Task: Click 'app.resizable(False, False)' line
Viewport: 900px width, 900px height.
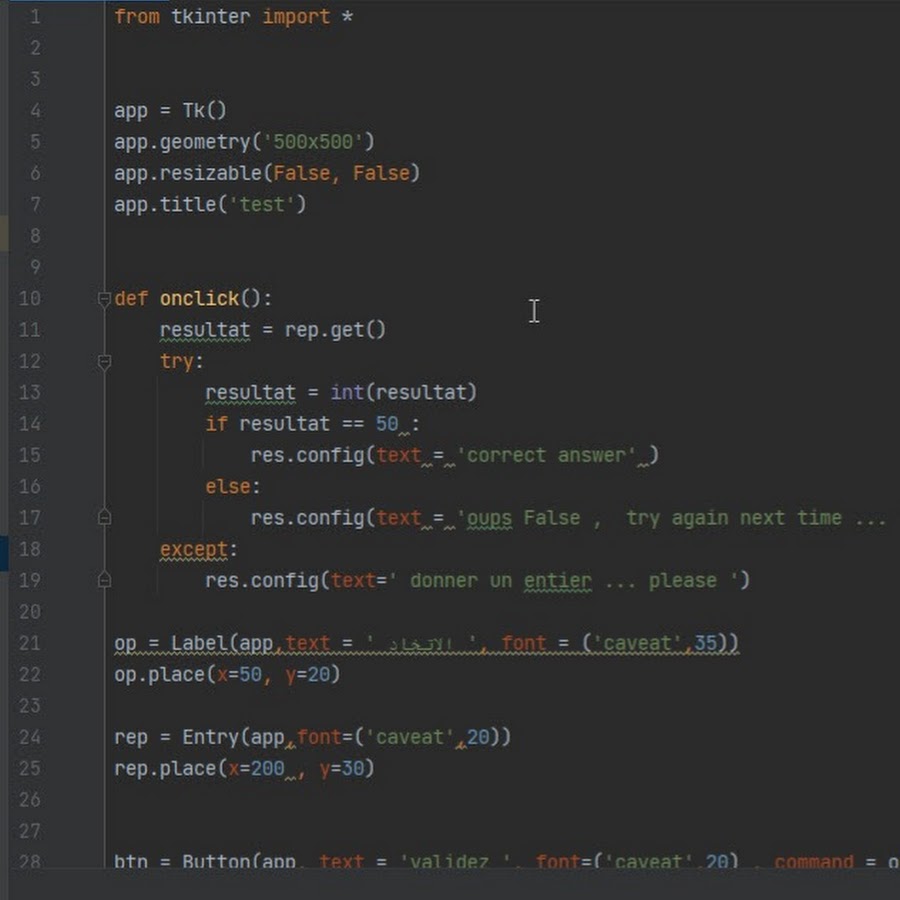Action: 267,173
